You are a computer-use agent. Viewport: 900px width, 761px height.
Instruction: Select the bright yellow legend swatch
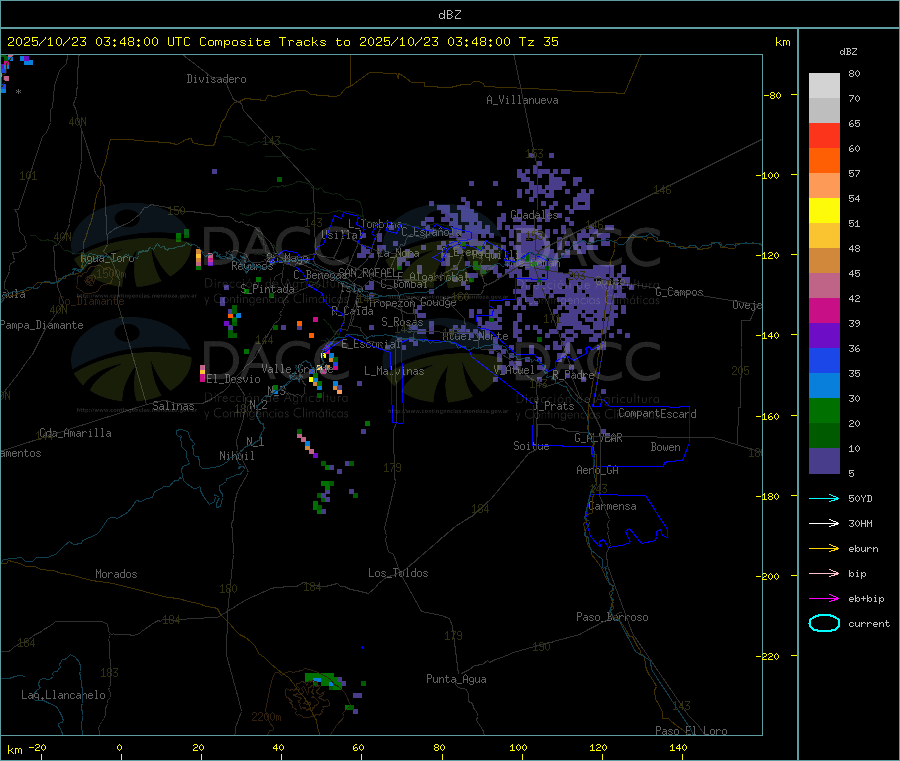(824, 211)
